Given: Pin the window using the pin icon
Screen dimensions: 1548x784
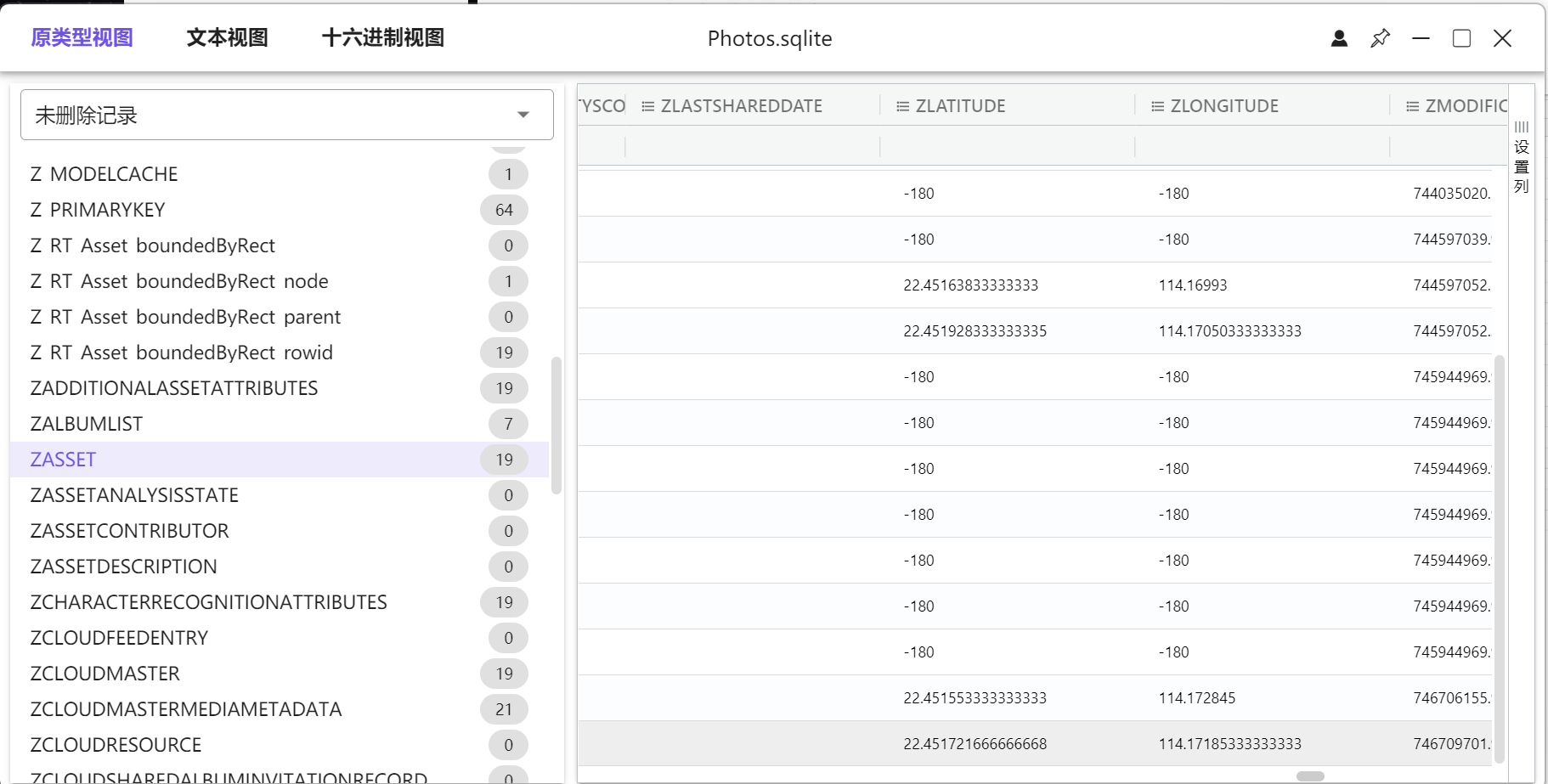Looking at the screenshot, I should click(1380, 38).
